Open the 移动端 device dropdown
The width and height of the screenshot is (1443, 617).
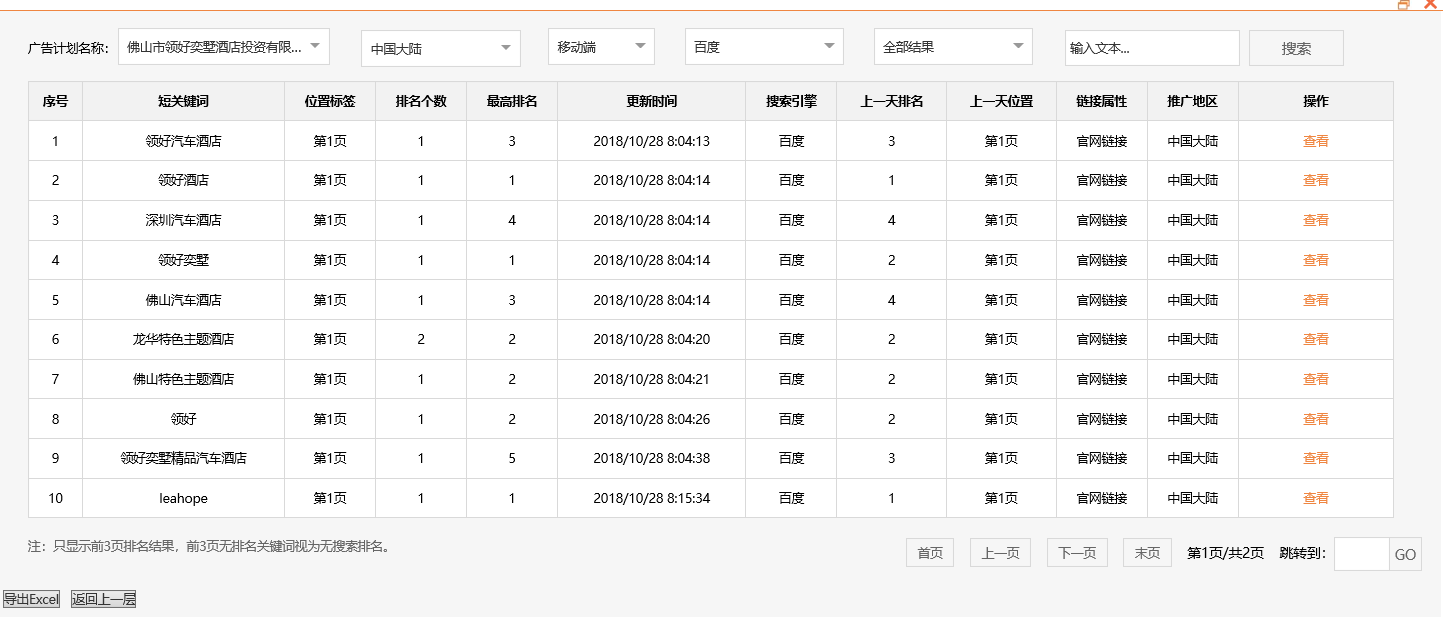(x=601, y=46)
